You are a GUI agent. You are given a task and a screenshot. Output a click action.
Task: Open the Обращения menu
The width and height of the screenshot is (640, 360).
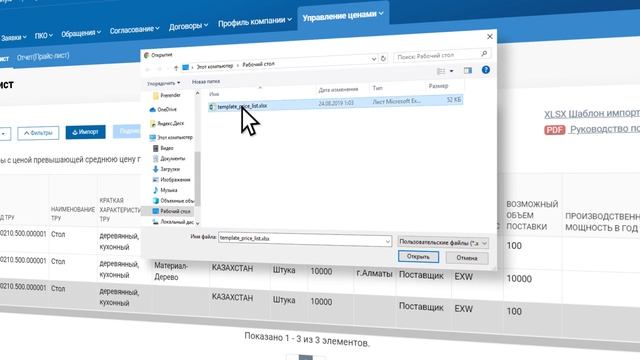(x=81, y=34)
